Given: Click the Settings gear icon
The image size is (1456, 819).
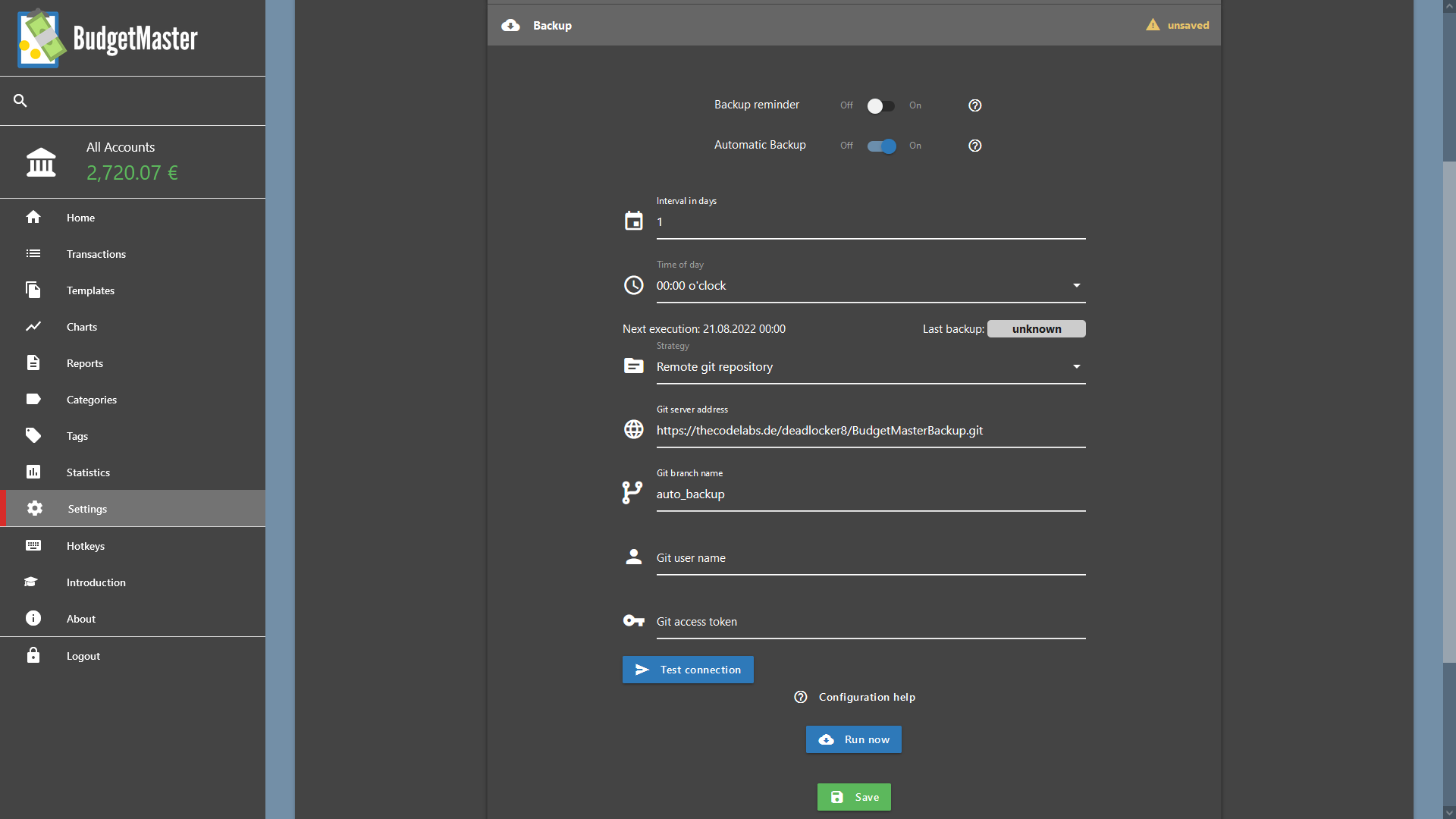Looking at the screenshot, I should (35, 508).
